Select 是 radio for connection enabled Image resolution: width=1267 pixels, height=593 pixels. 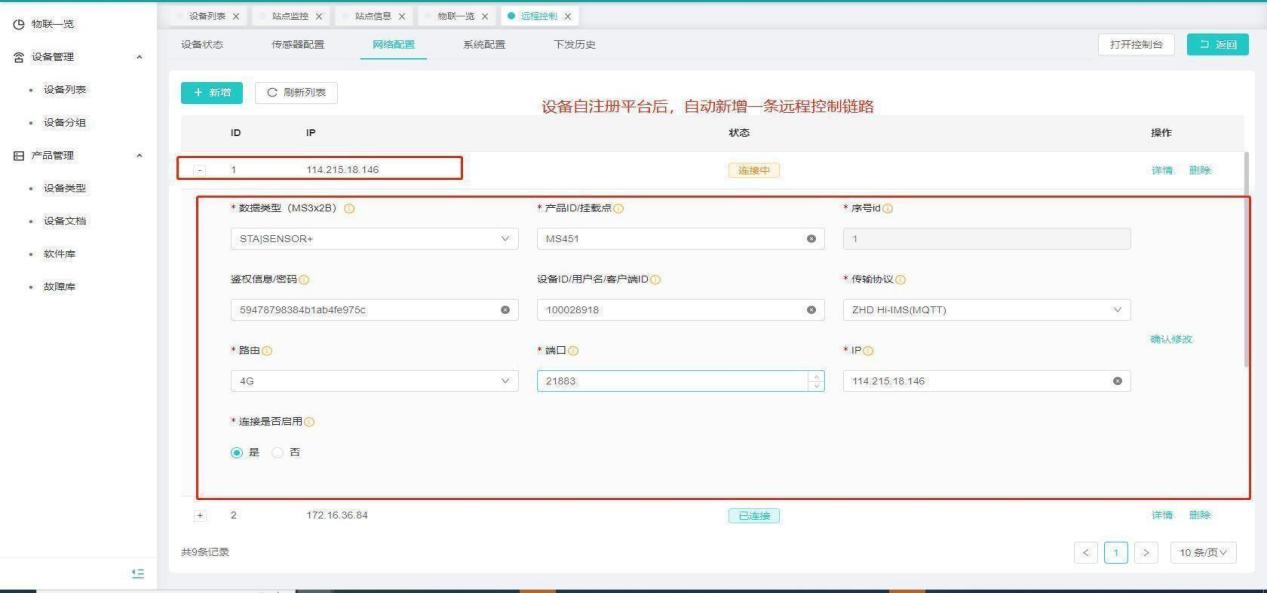238,452
